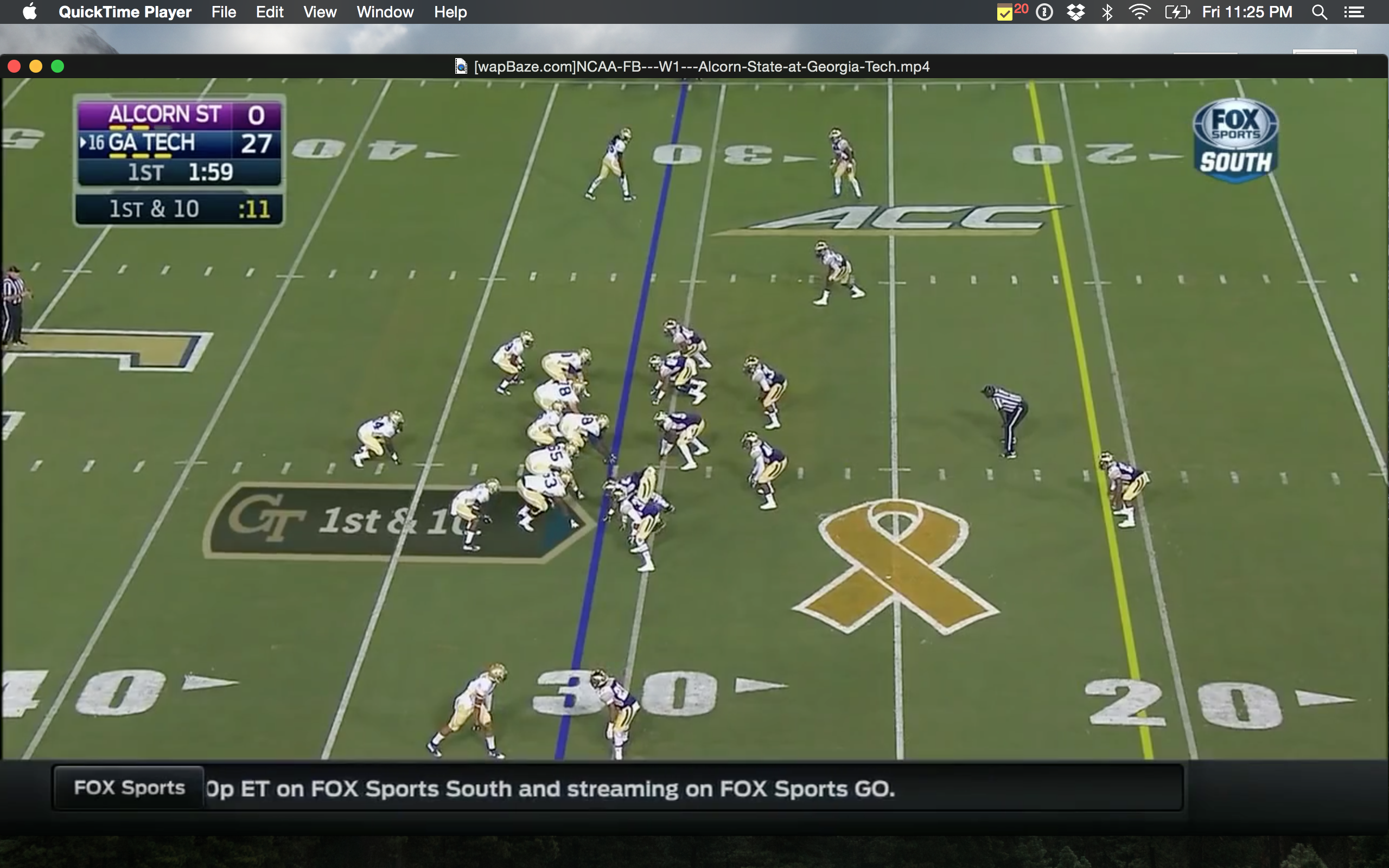Click the FOX Sports ticker label

[x=129, y=788]
